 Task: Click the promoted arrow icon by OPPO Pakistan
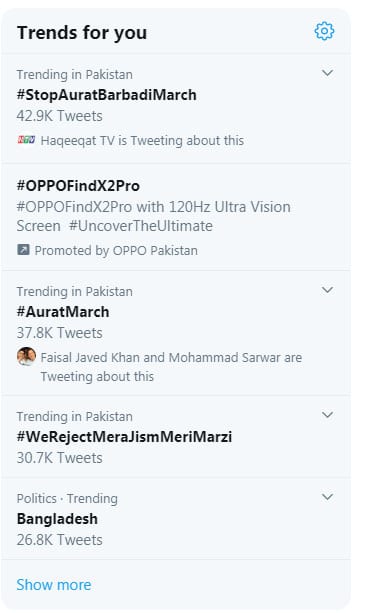[23, 249]
